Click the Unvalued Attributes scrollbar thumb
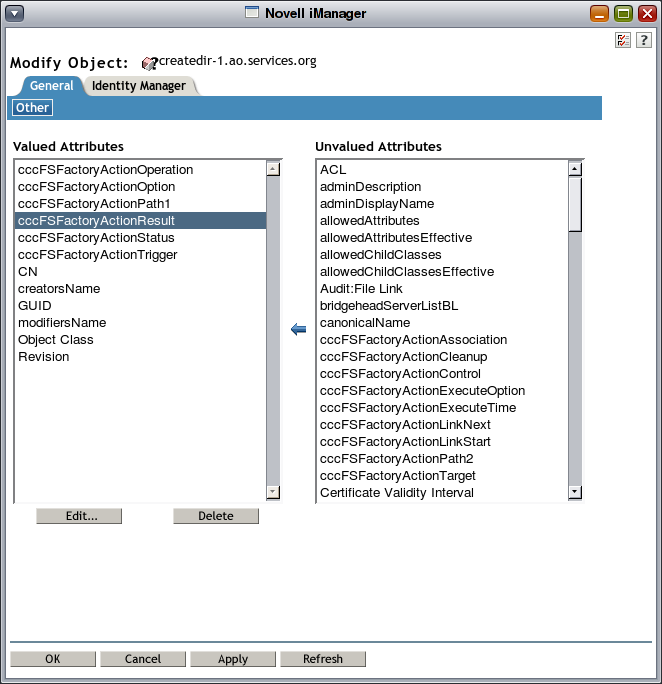The image size is (662, 684). tap(575, 204)
